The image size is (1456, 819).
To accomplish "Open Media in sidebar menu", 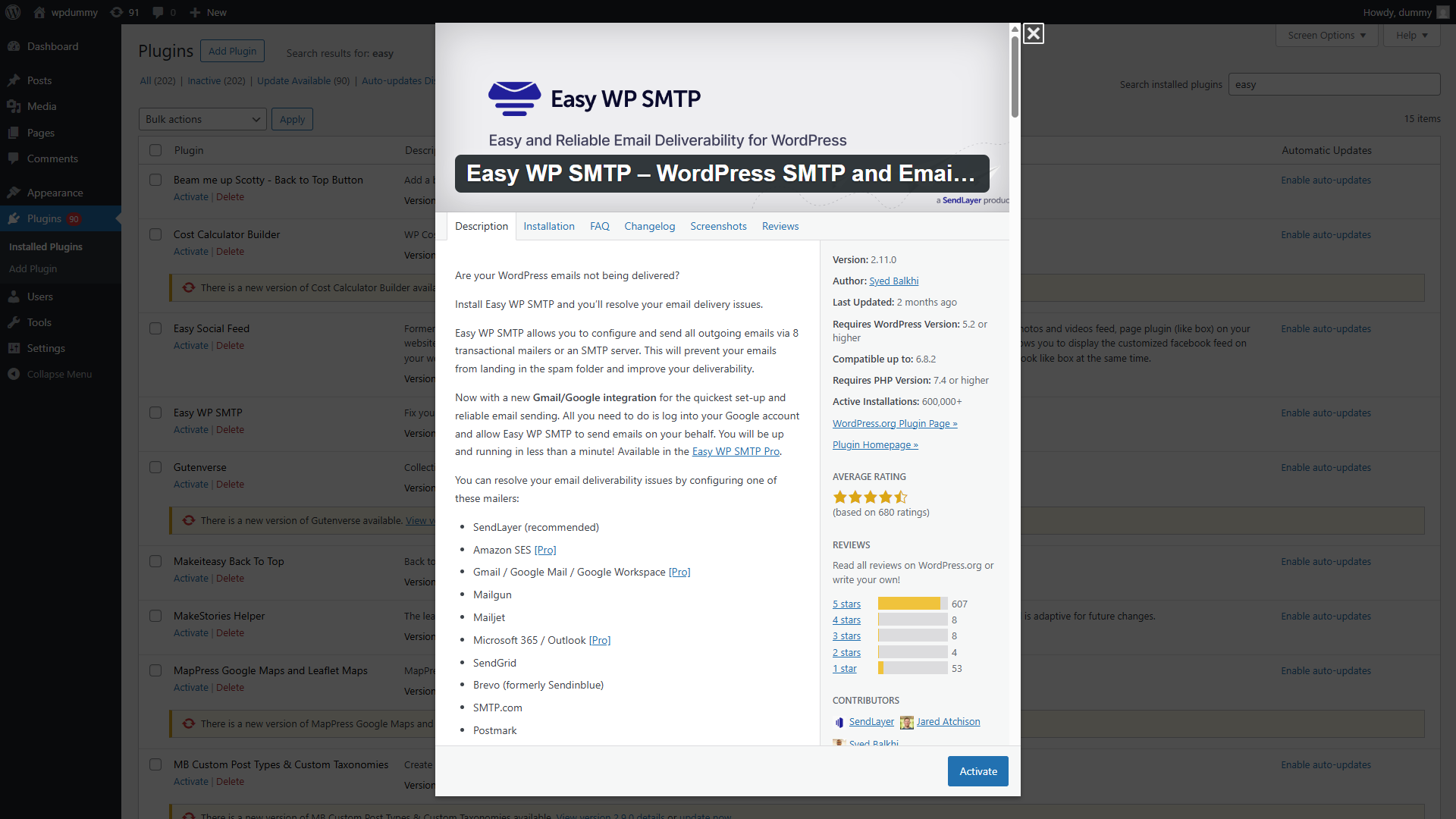I will click(61, 106).
